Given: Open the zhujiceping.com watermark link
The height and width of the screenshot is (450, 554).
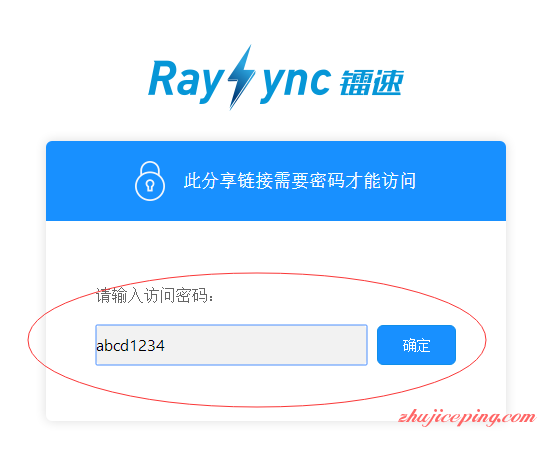Looking at the screenshot, I should [467, 418].
